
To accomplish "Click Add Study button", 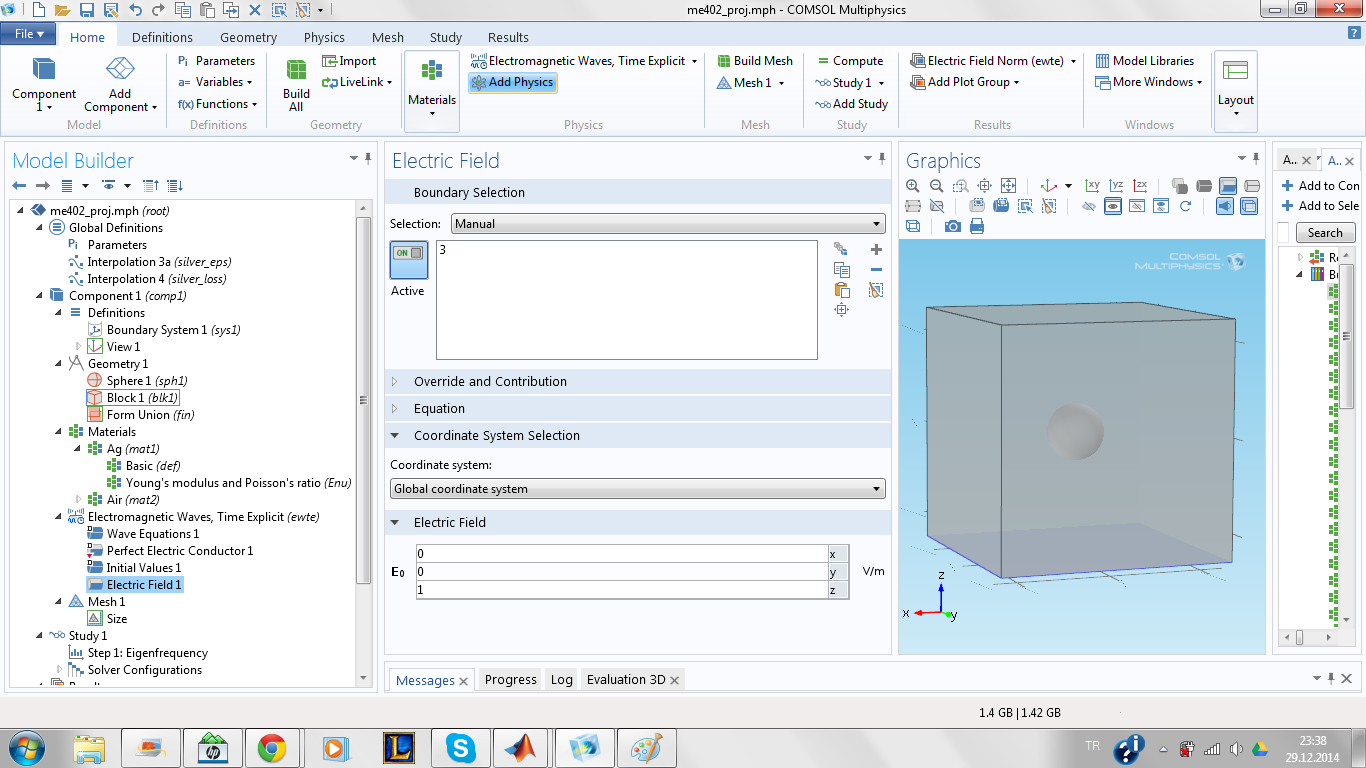I will point(851,104).
